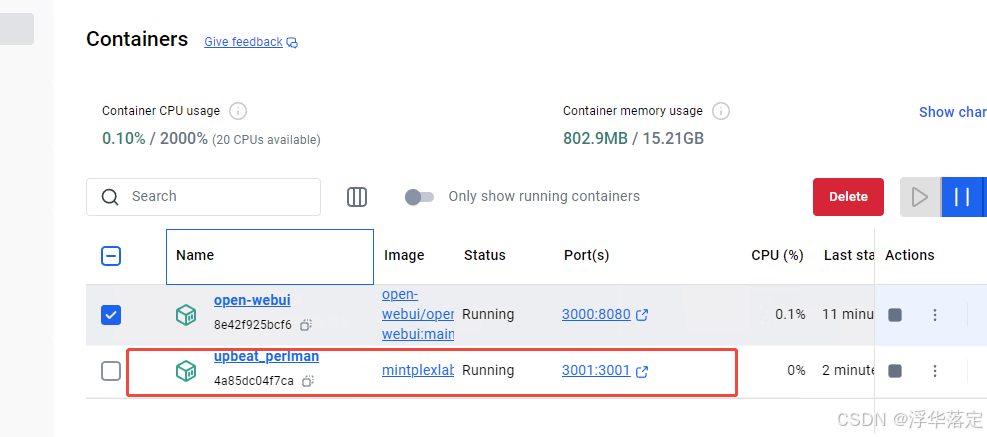Click the 802.9MB / 15.21GB memory value

pyautogui.click(x=633, y=139)
